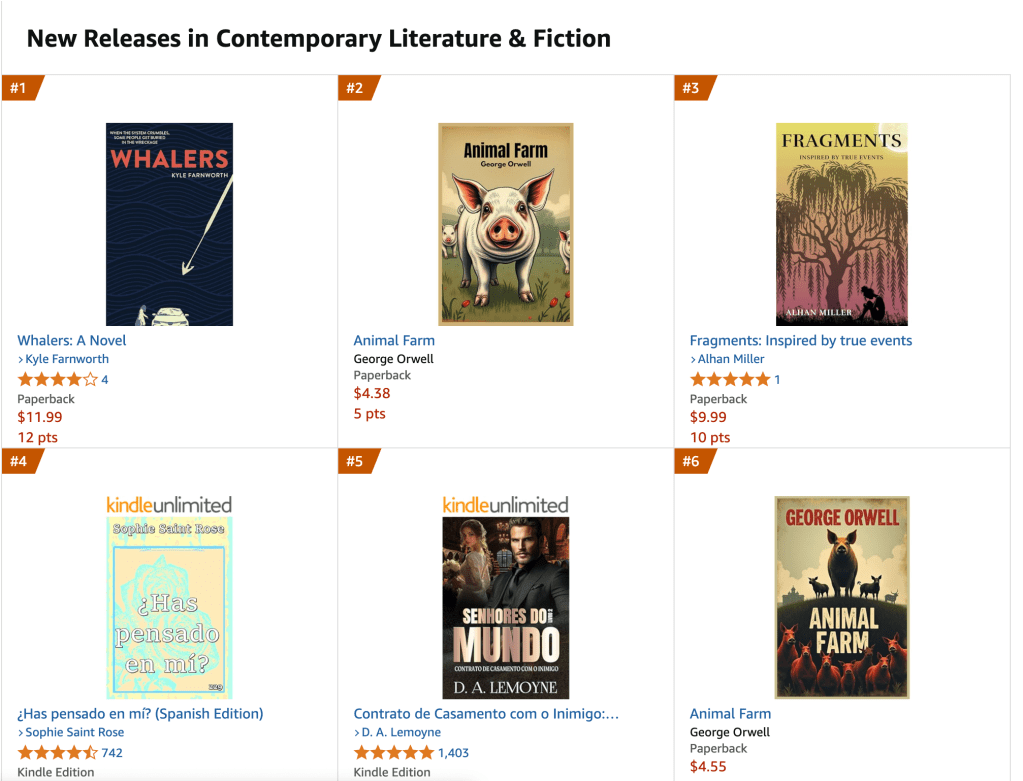
Task: Go to D. A. Lemoyne author page
Action: 401,733
